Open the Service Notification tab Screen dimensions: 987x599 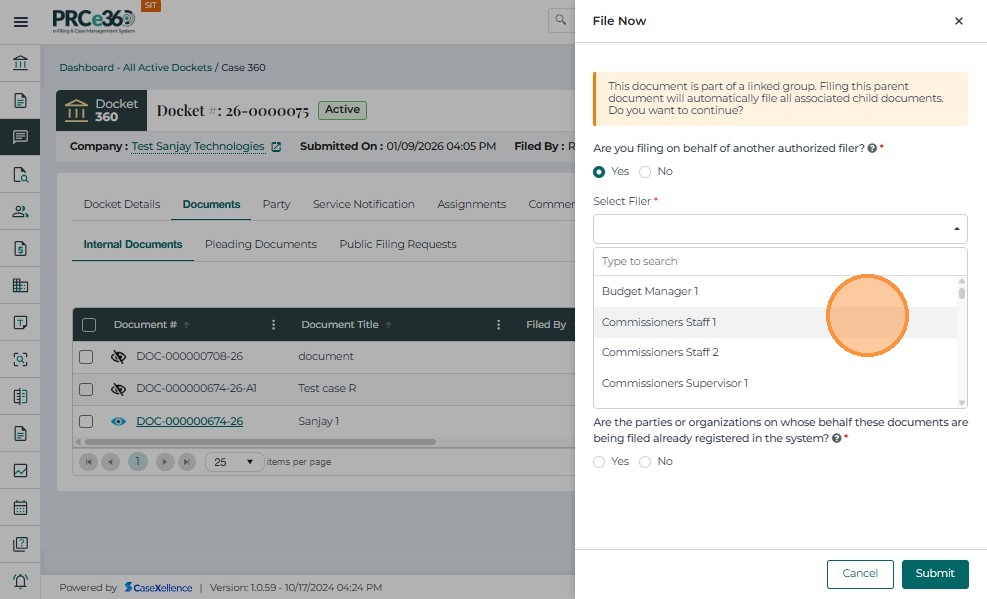363,204
